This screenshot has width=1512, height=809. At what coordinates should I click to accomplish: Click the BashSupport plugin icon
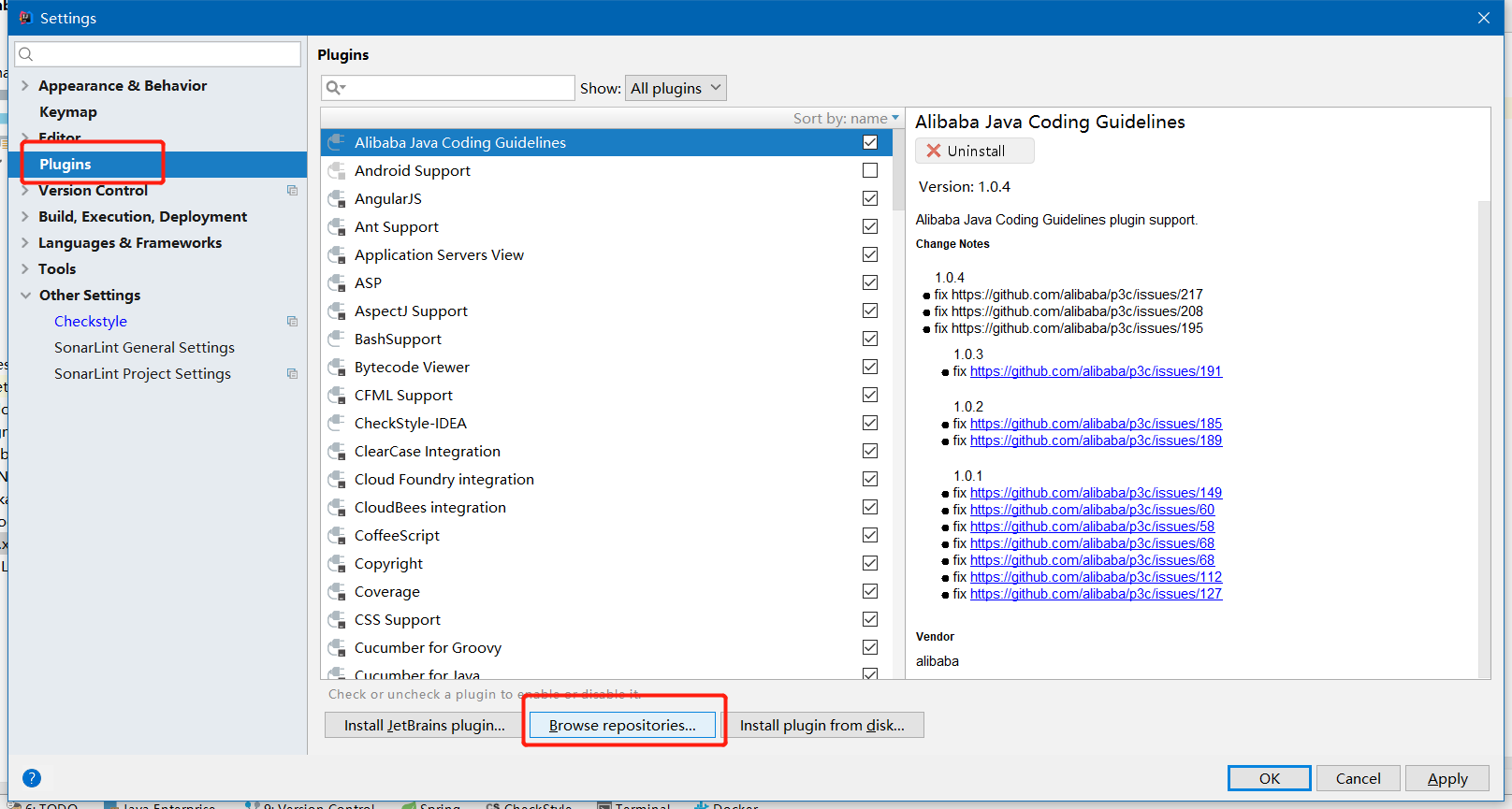tap(337, 339)
